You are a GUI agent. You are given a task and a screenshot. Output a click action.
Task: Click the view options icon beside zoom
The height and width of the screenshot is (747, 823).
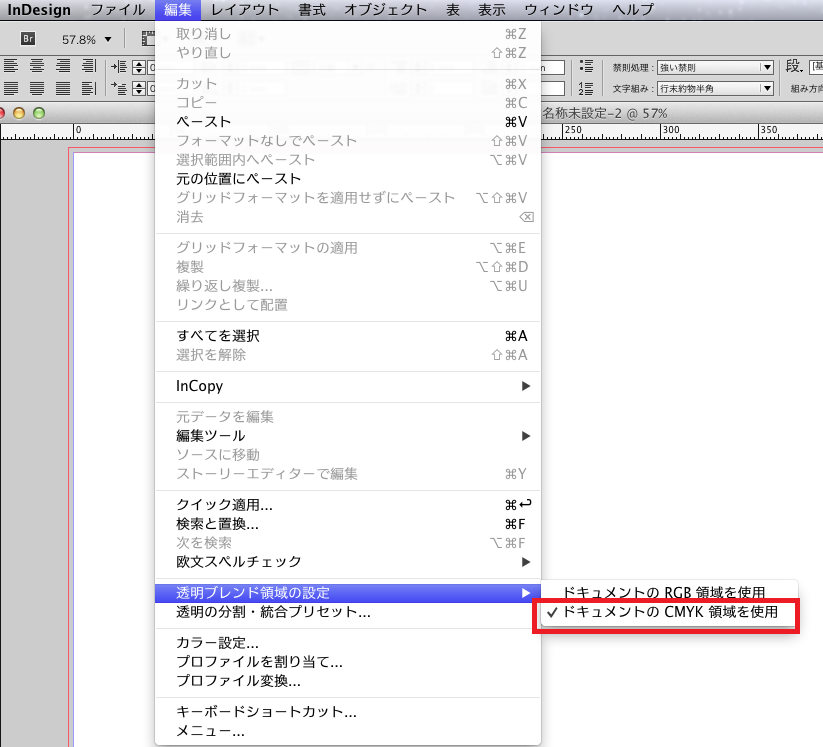[148, 38]
